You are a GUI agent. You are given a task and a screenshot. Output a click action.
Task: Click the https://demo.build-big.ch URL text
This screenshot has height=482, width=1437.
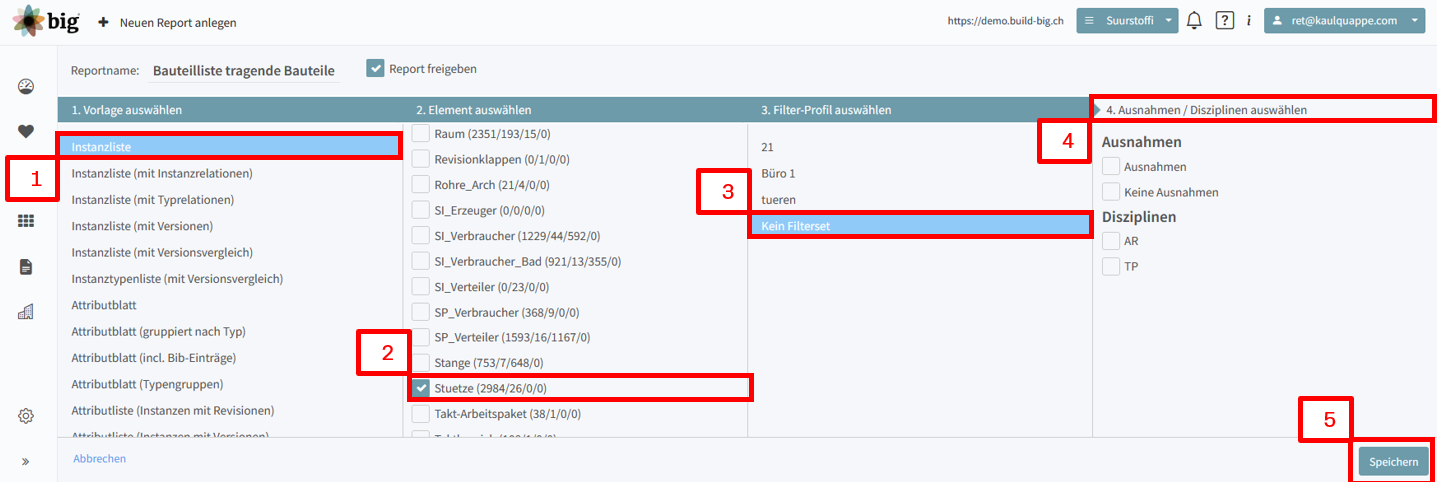[x=1005, y=21]
